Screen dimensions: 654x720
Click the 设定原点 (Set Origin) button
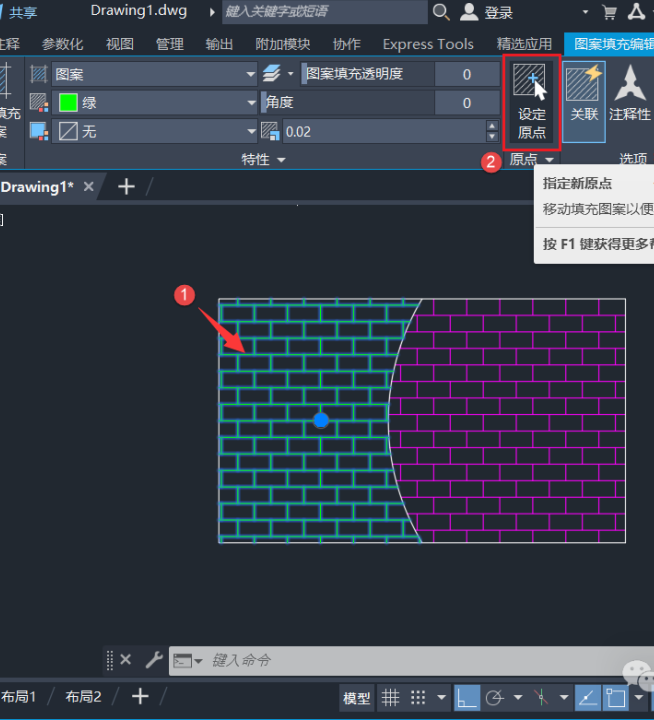pos(531,102)
